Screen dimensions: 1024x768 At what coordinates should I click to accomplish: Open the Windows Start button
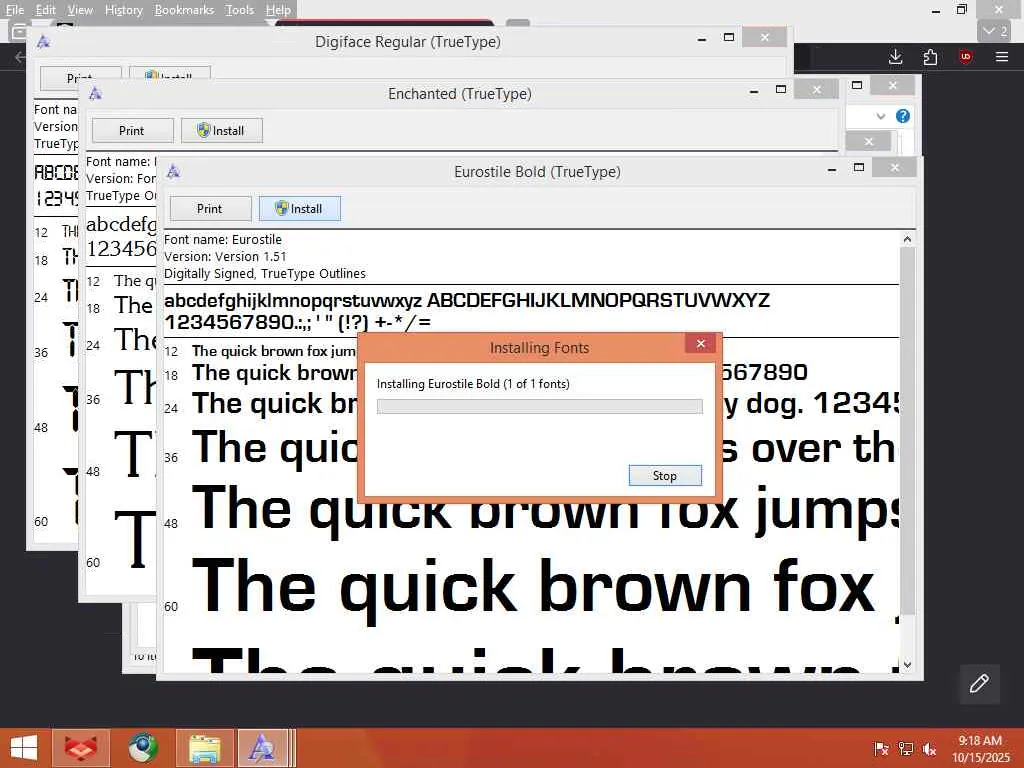(24, 748)
